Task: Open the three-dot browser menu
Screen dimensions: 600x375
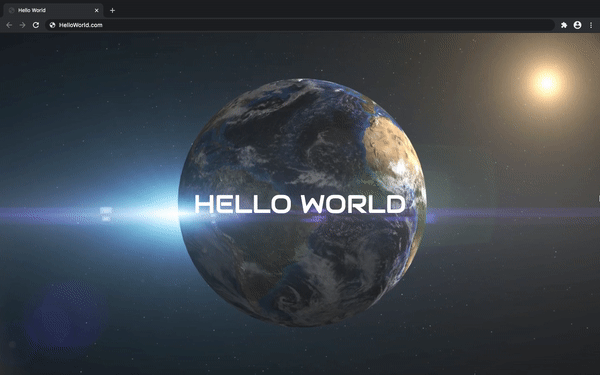Action: pyautogui.click(x=591, y=25)
